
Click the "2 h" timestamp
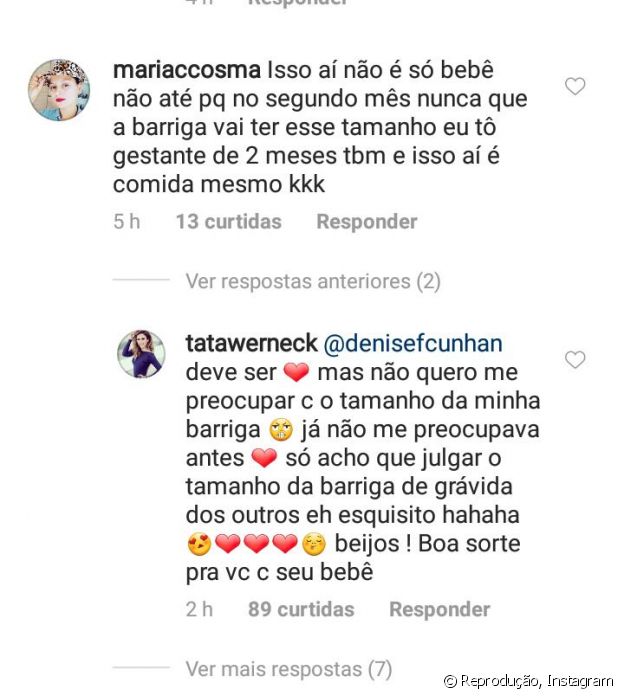[x=198, y=609]
